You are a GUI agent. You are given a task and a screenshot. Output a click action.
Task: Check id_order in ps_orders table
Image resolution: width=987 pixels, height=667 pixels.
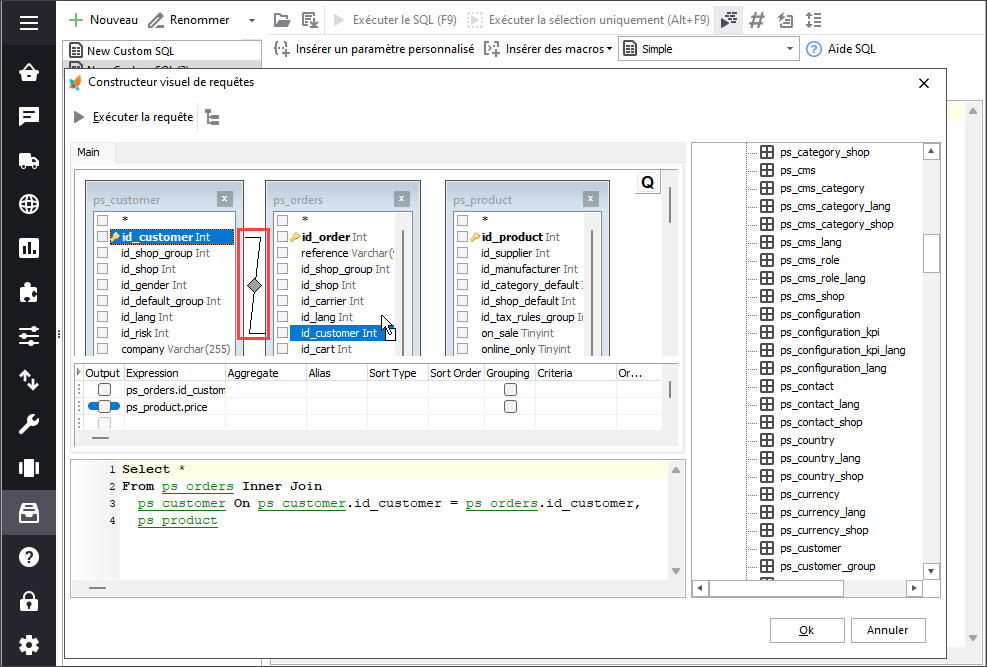point(283,237)
